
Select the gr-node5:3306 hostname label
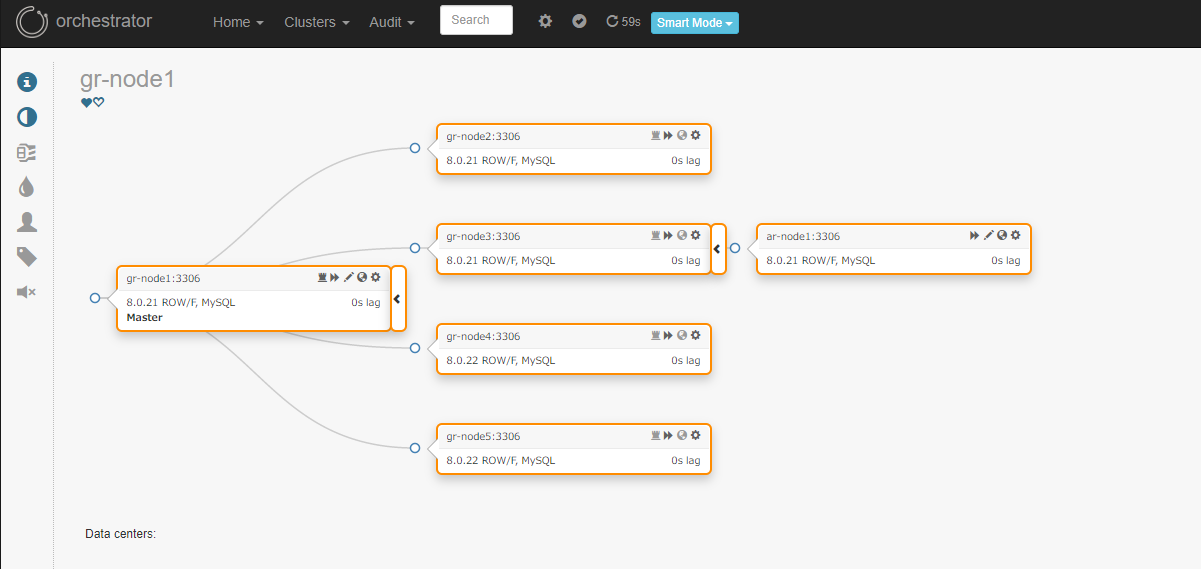tap(483, 437)
